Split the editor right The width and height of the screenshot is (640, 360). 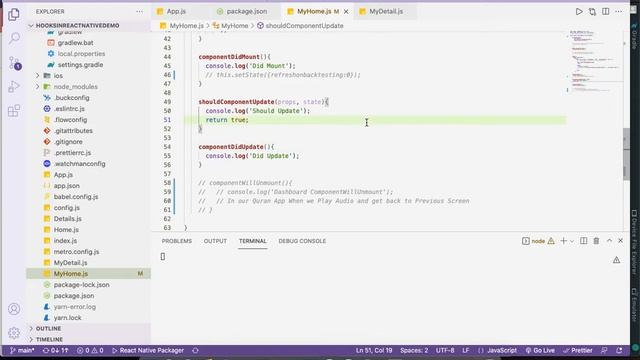click(x=606, y=11)
